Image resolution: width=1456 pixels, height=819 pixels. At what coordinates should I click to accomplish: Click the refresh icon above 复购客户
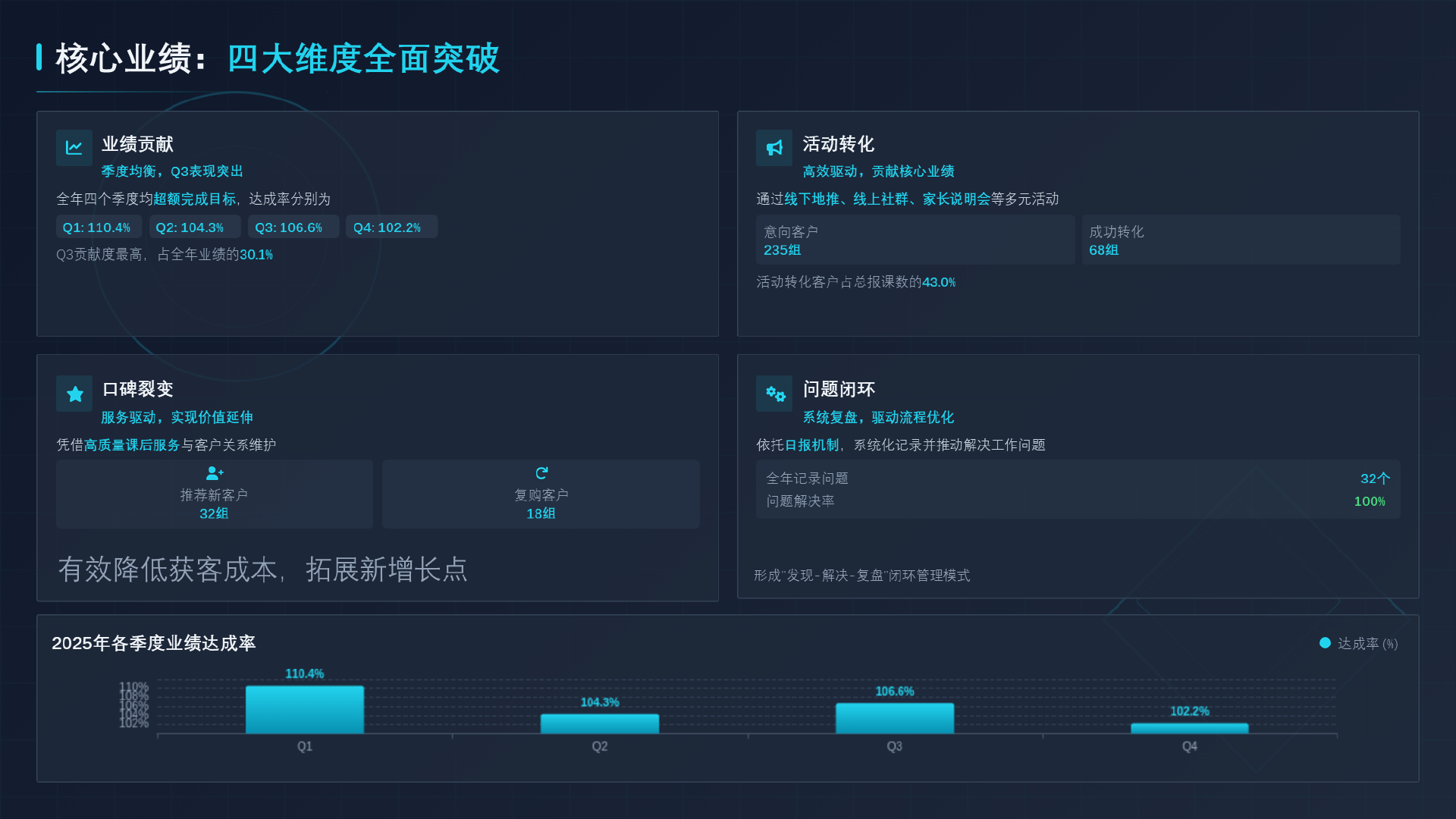coord(541,472)
